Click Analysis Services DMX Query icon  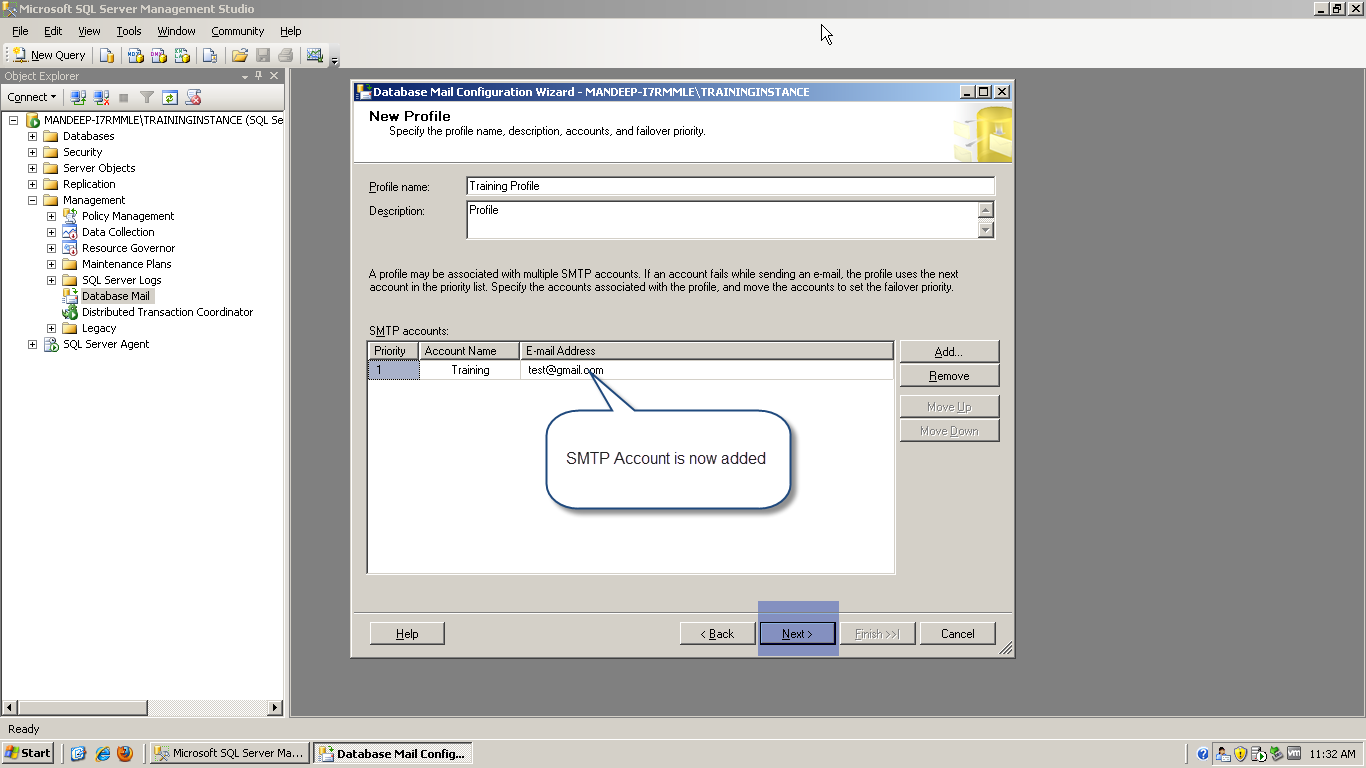tap(158, 55)
